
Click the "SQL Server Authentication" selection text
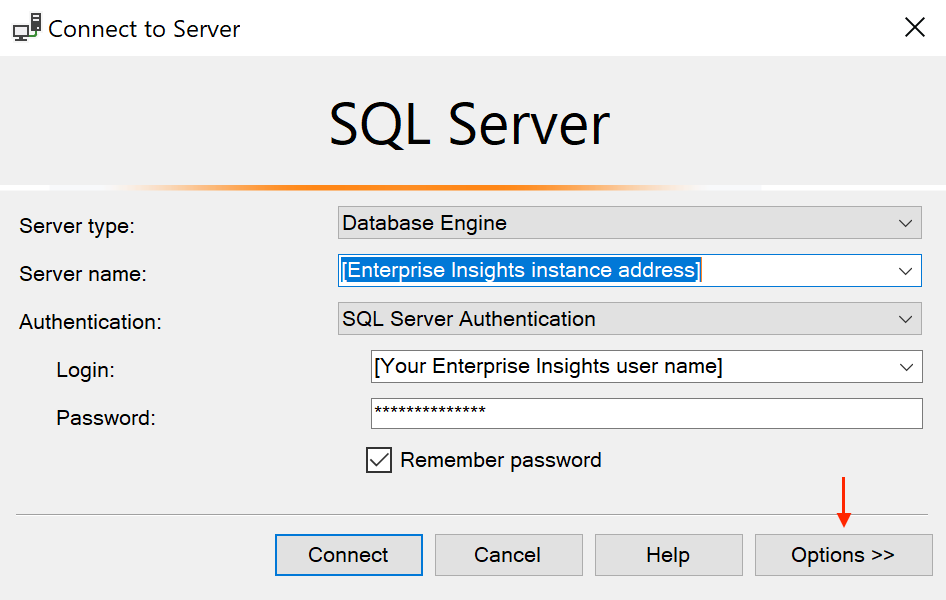469,320
